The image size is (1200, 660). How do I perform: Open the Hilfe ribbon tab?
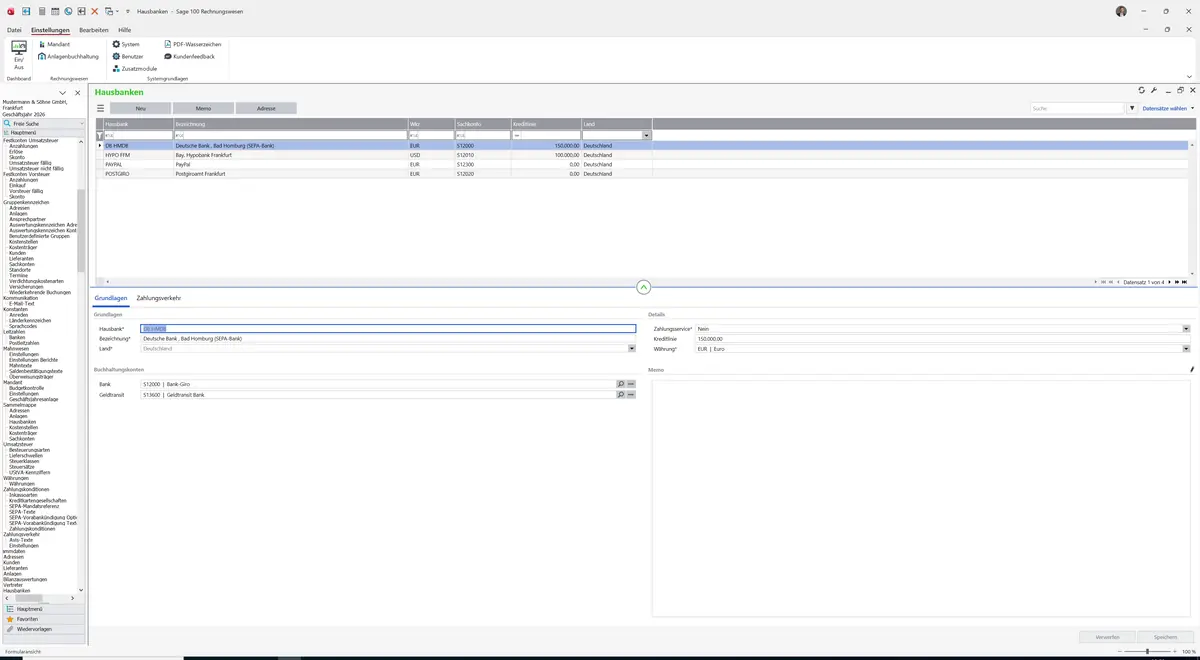click(x=125, y=30)
